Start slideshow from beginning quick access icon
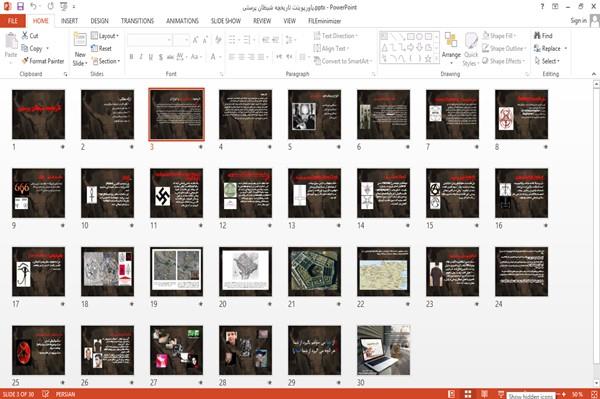This screenshot has width=600, height=399. coord(64,7)
